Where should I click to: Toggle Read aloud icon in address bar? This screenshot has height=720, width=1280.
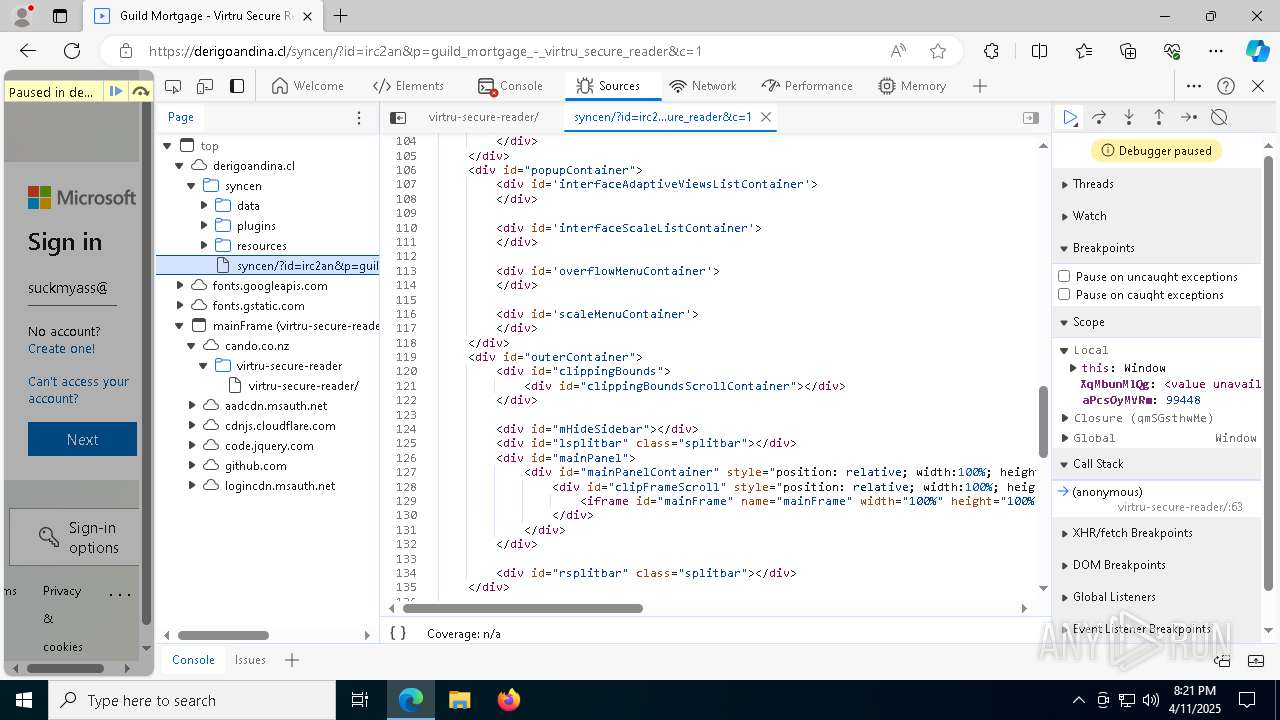pos(898,51)
